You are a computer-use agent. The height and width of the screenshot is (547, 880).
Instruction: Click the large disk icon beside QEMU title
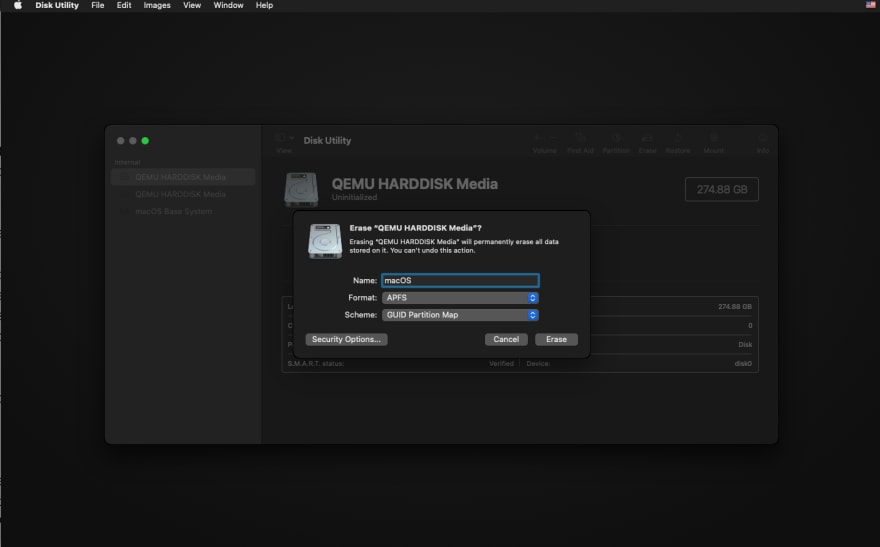pos(301,190)
